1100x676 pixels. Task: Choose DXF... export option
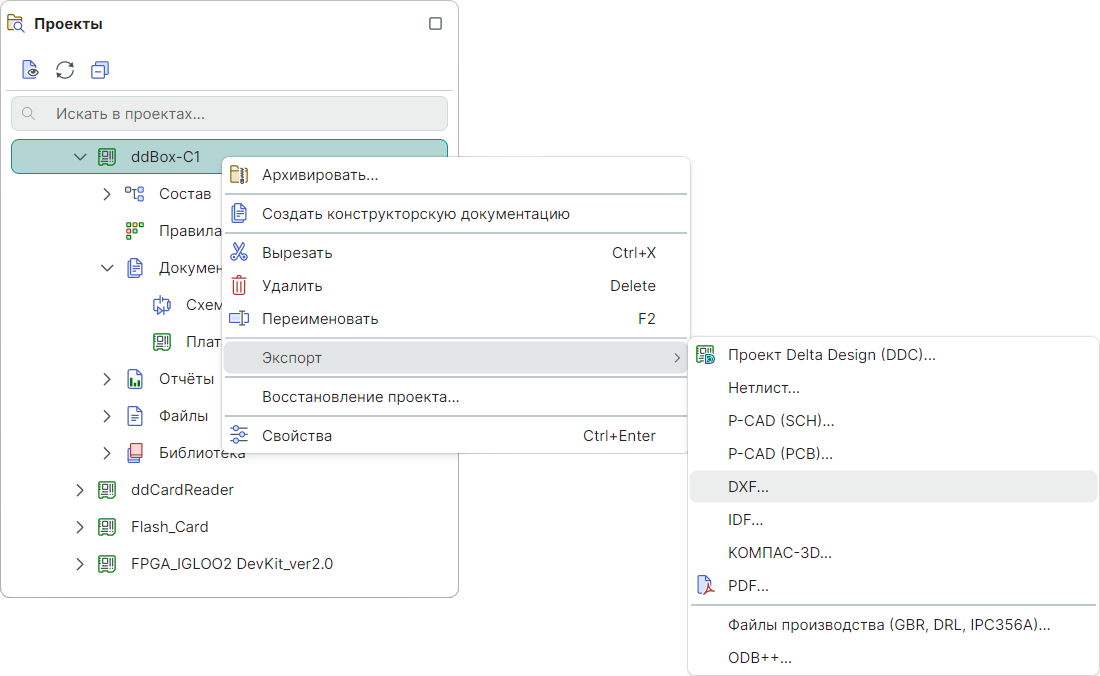(x=894, y=487)
